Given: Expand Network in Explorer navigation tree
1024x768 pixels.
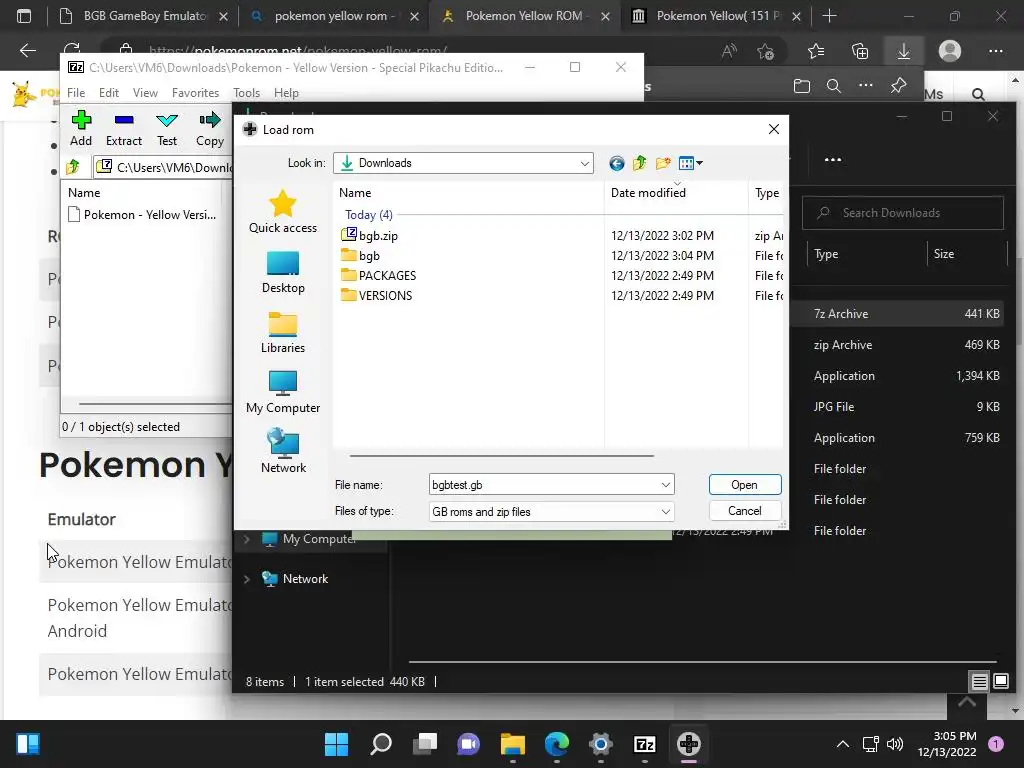Looking at the screenshot, I should click(247, 579).
